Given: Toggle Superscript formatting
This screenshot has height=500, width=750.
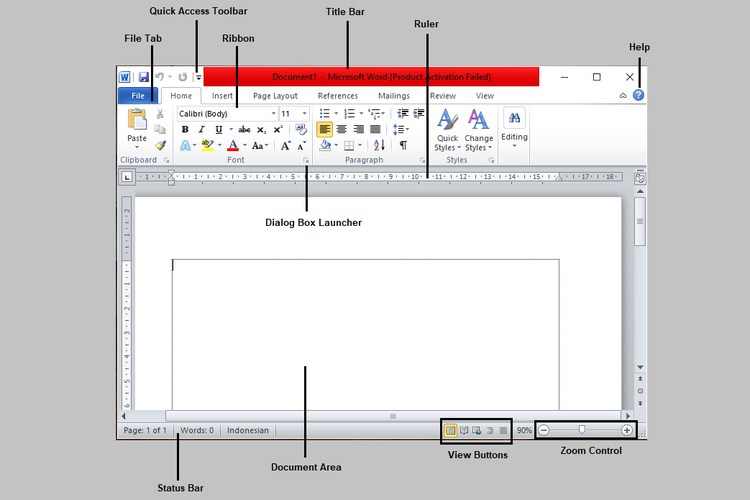Looking at the screenshot, I should pos(278,129).
